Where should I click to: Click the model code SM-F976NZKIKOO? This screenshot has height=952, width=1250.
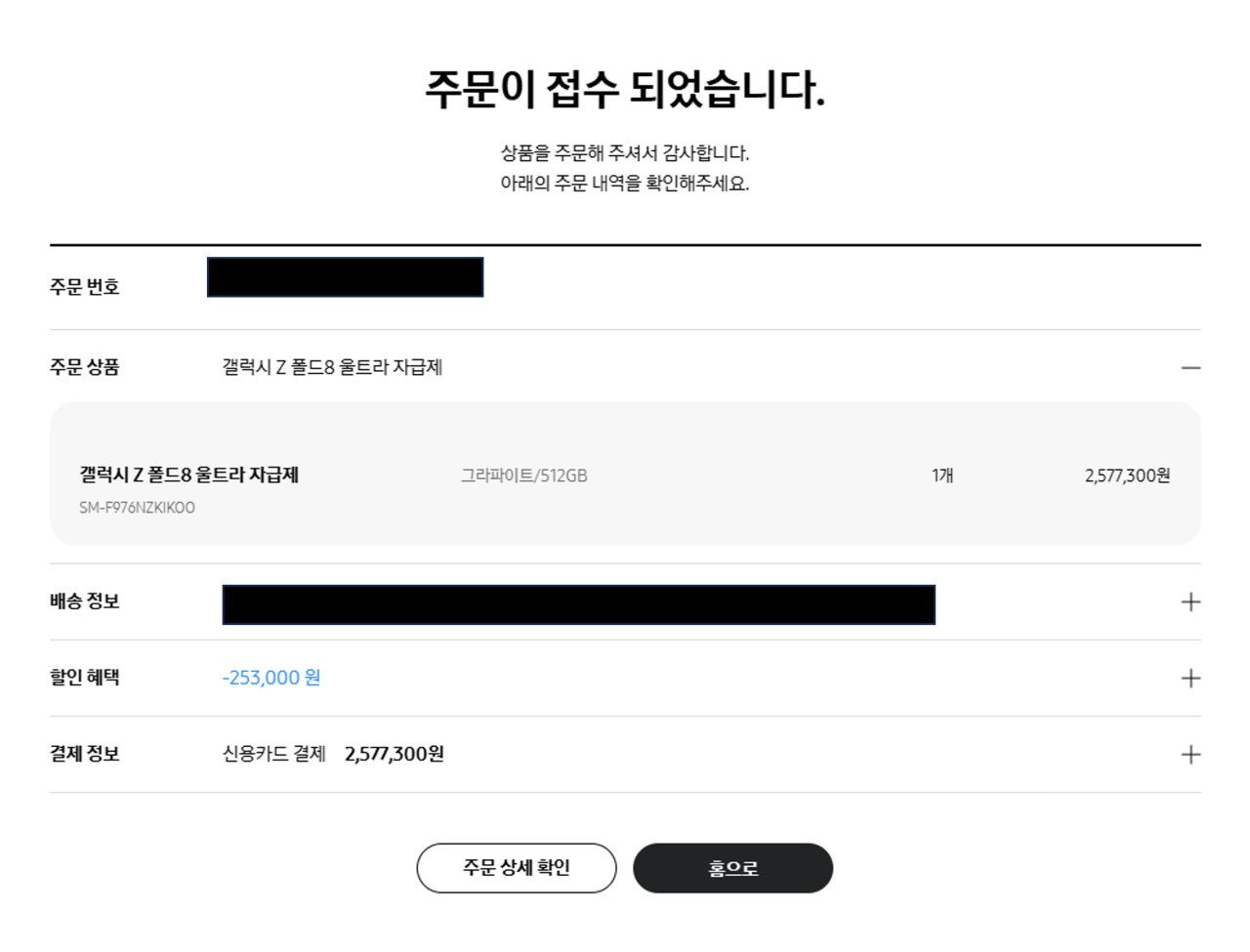[138, 508]
